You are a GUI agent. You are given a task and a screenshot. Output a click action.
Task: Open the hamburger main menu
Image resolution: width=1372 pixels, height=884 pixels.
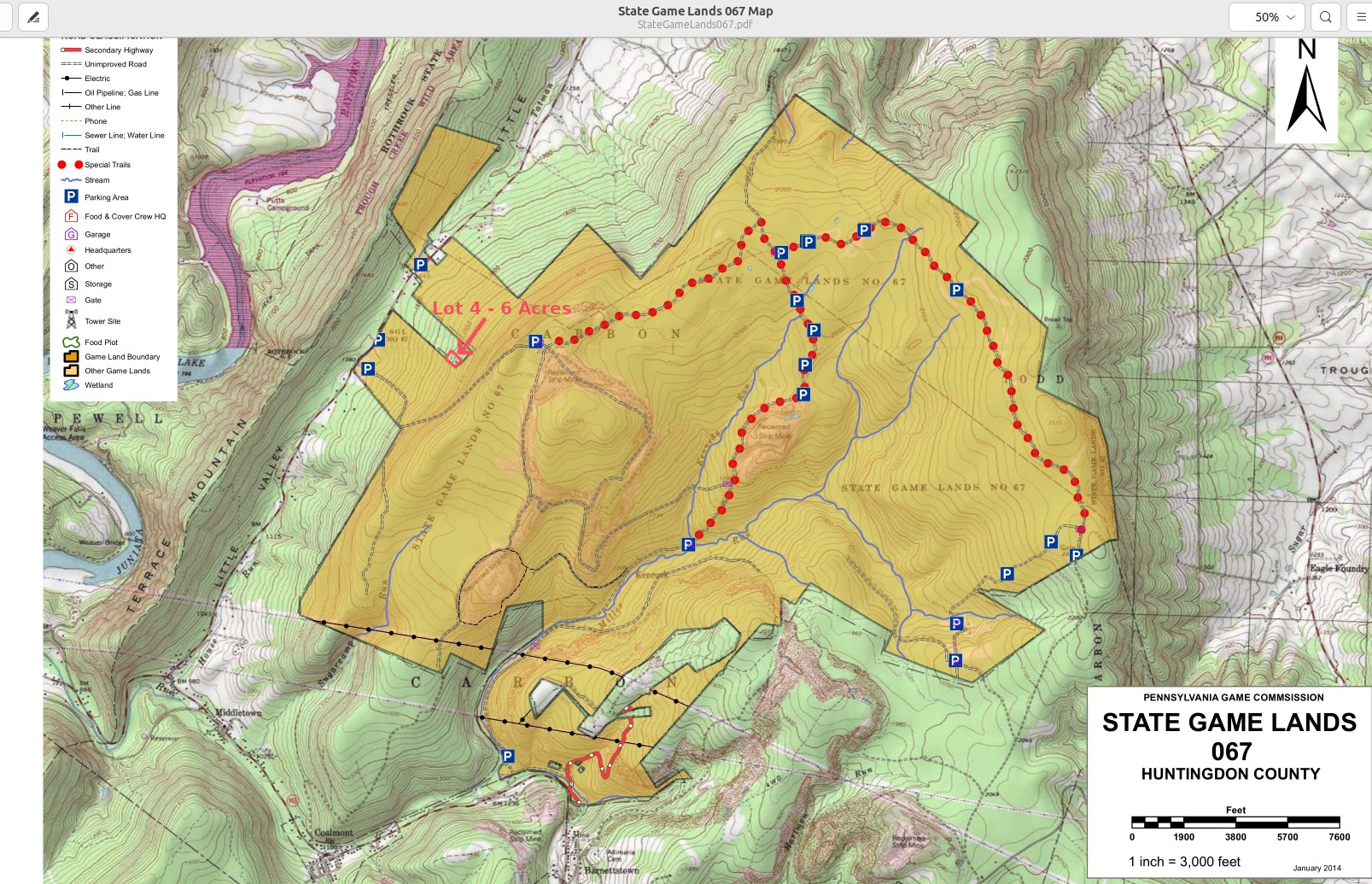[x=1361, y=16]
